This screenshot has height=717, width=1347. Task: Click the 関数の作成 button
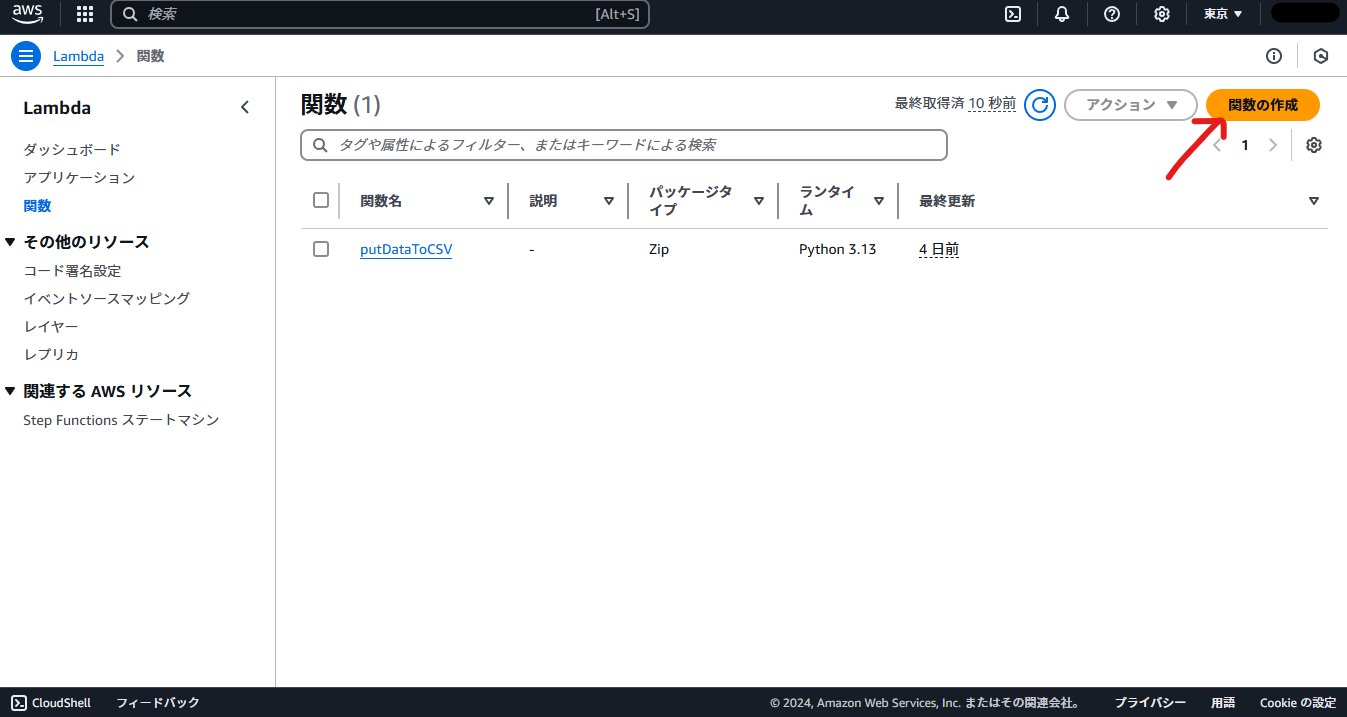point(1262,104)
